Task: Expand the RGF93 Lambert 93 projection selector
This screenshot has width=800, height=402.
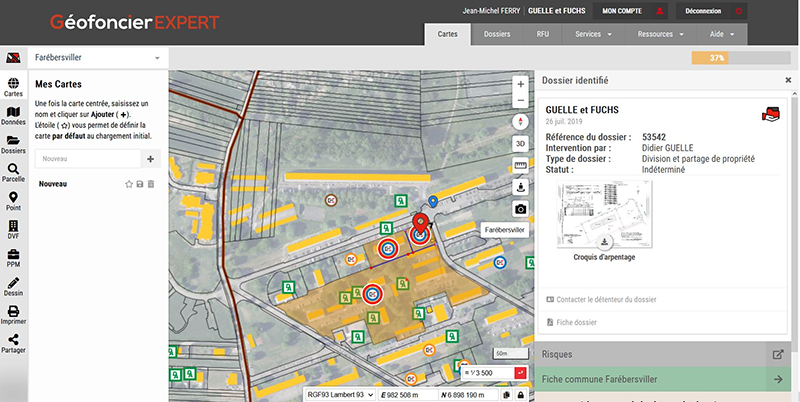Action: pyautogui.click(x=340, y=395)
